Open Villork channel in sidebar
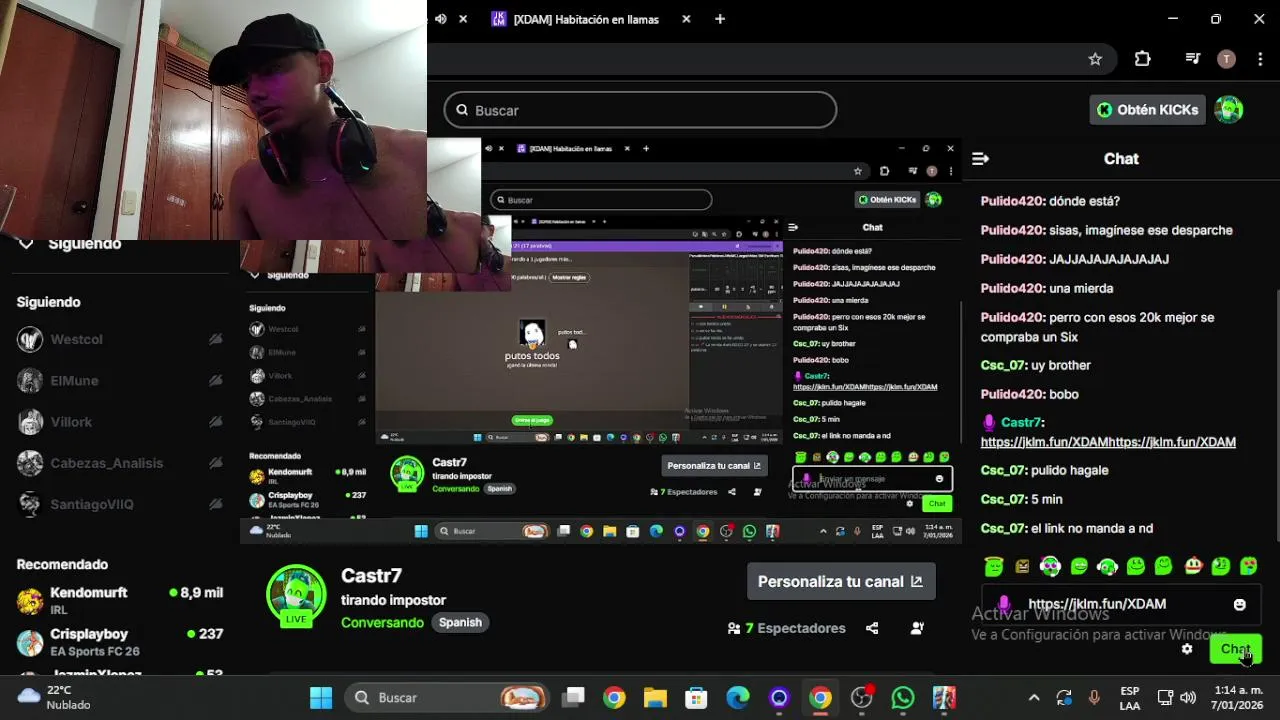Screen dimensions: 1280x720 point(70,422)
